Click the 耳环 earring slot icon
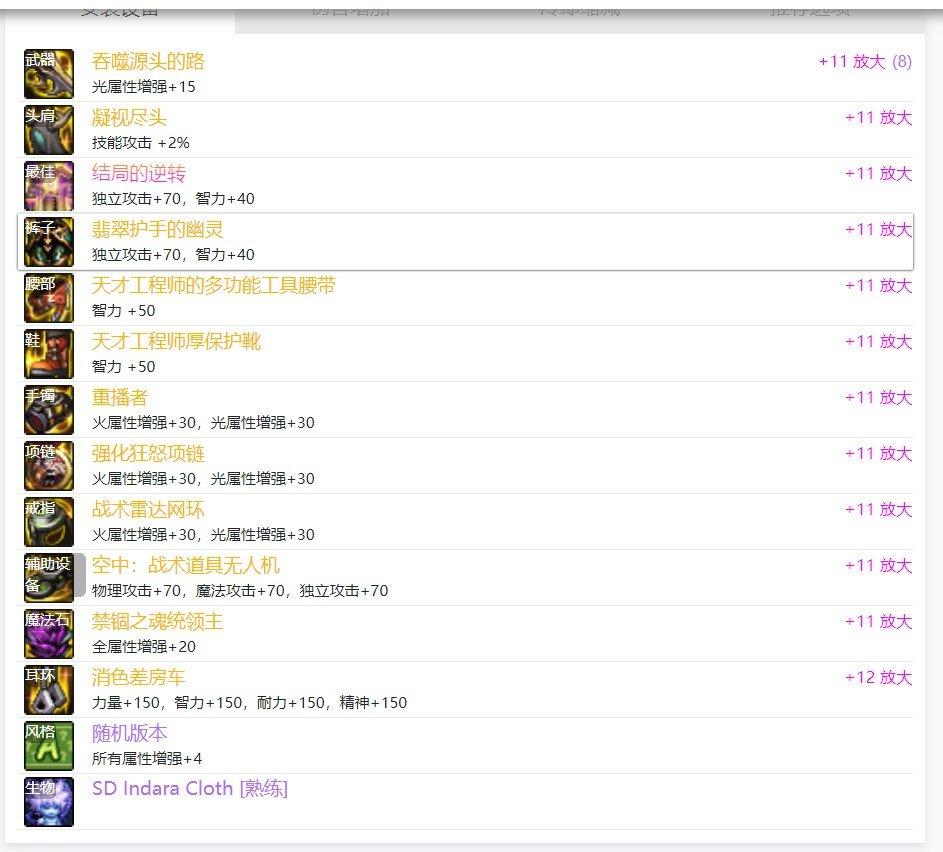The width and height of the screenshot is (943, 852). [49, 689]
